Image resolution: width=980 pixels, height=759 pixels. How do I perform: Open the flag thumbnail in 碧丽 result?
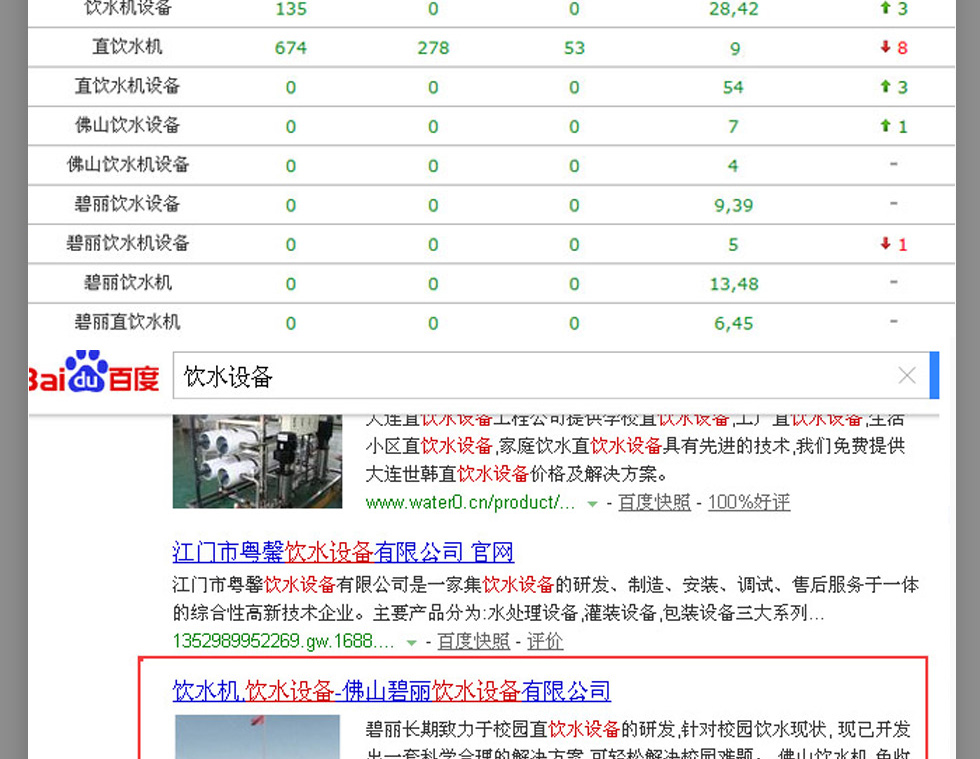(258, 738)
